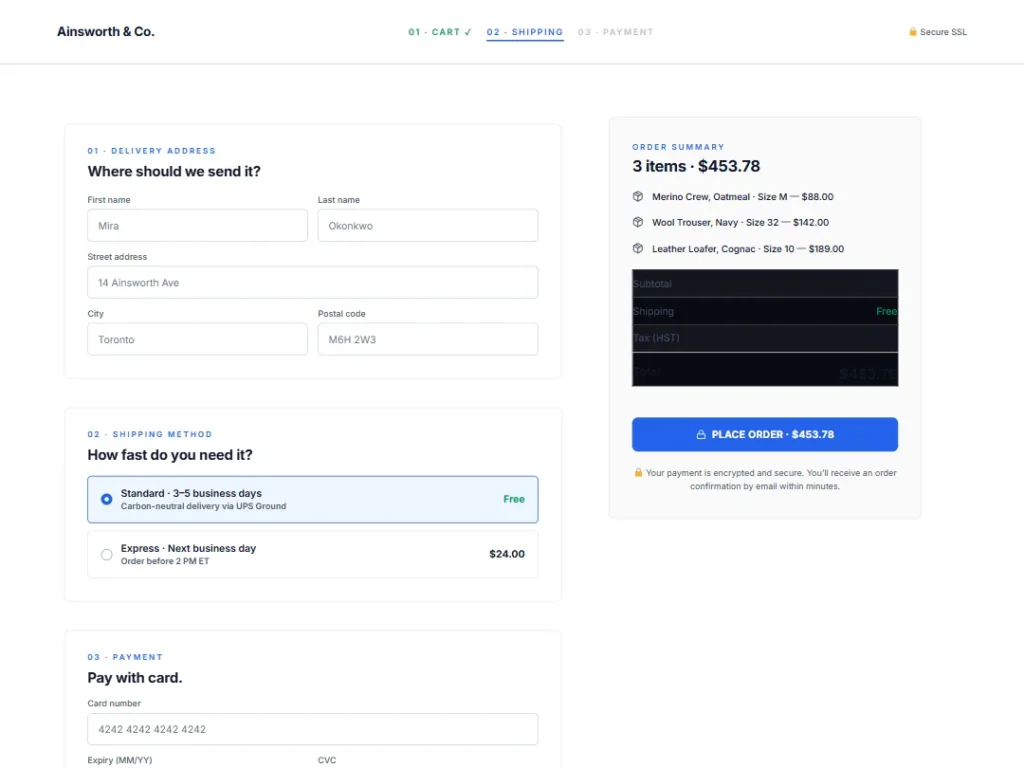Click the Order Summary label
The image size is (1024, 768).
(679, 147)
